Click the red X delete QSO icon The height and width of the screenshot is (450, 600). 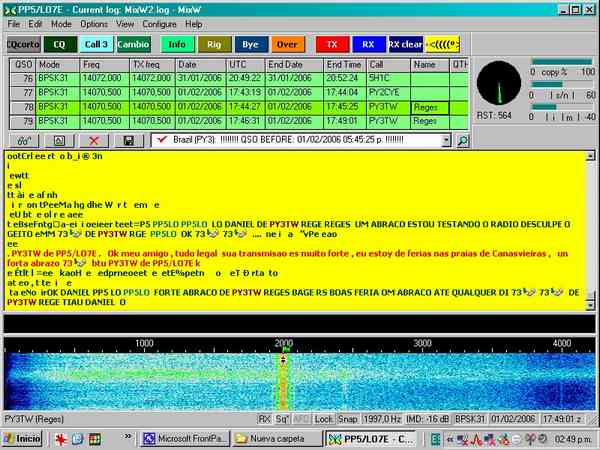point(93,142)
